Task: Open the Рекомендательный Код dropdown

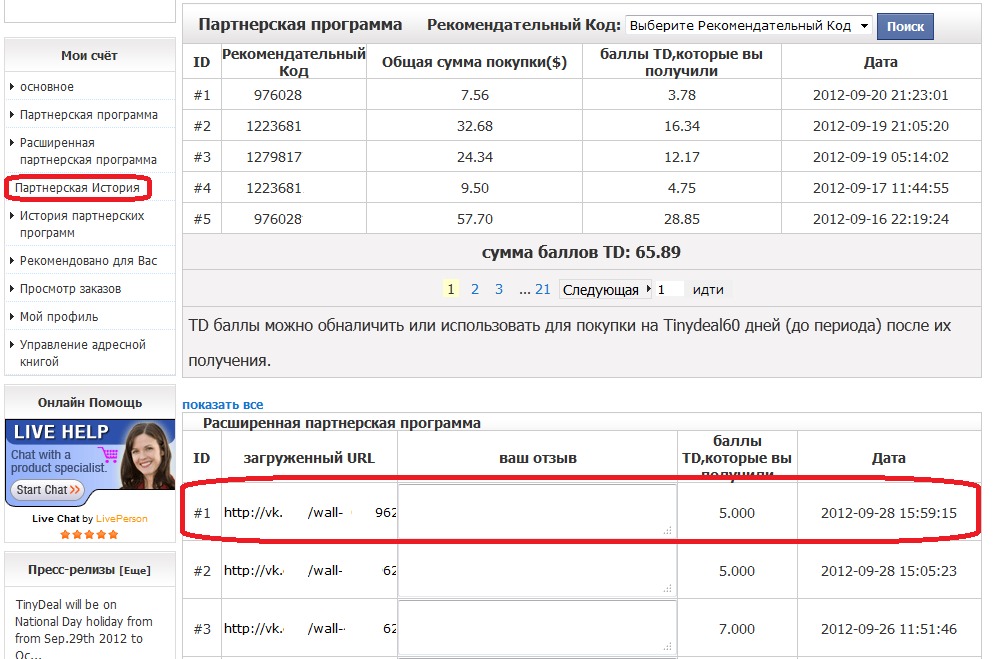Action: [748, 26]
